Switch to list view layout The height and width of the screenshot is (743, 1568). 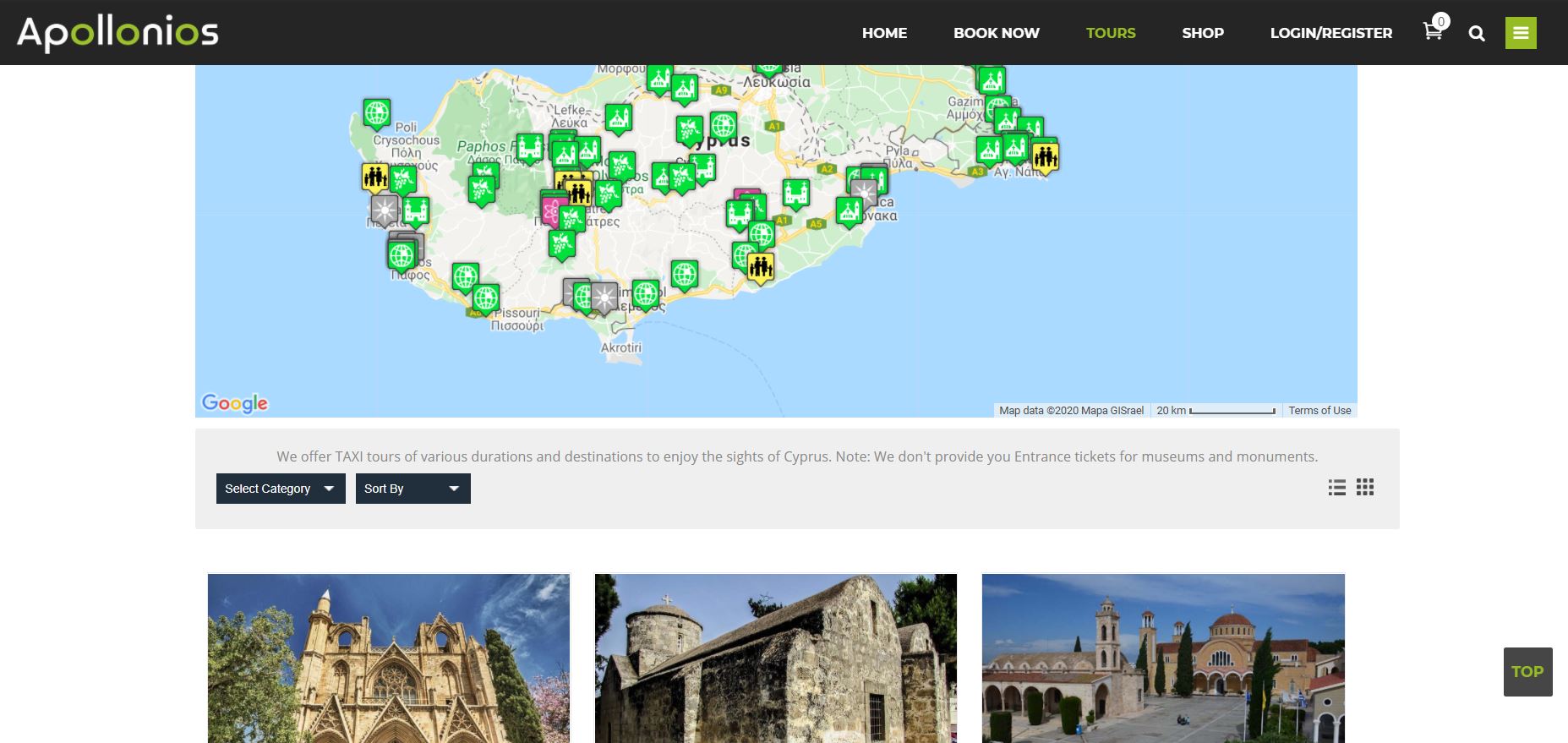click(x=1336, y=488)
